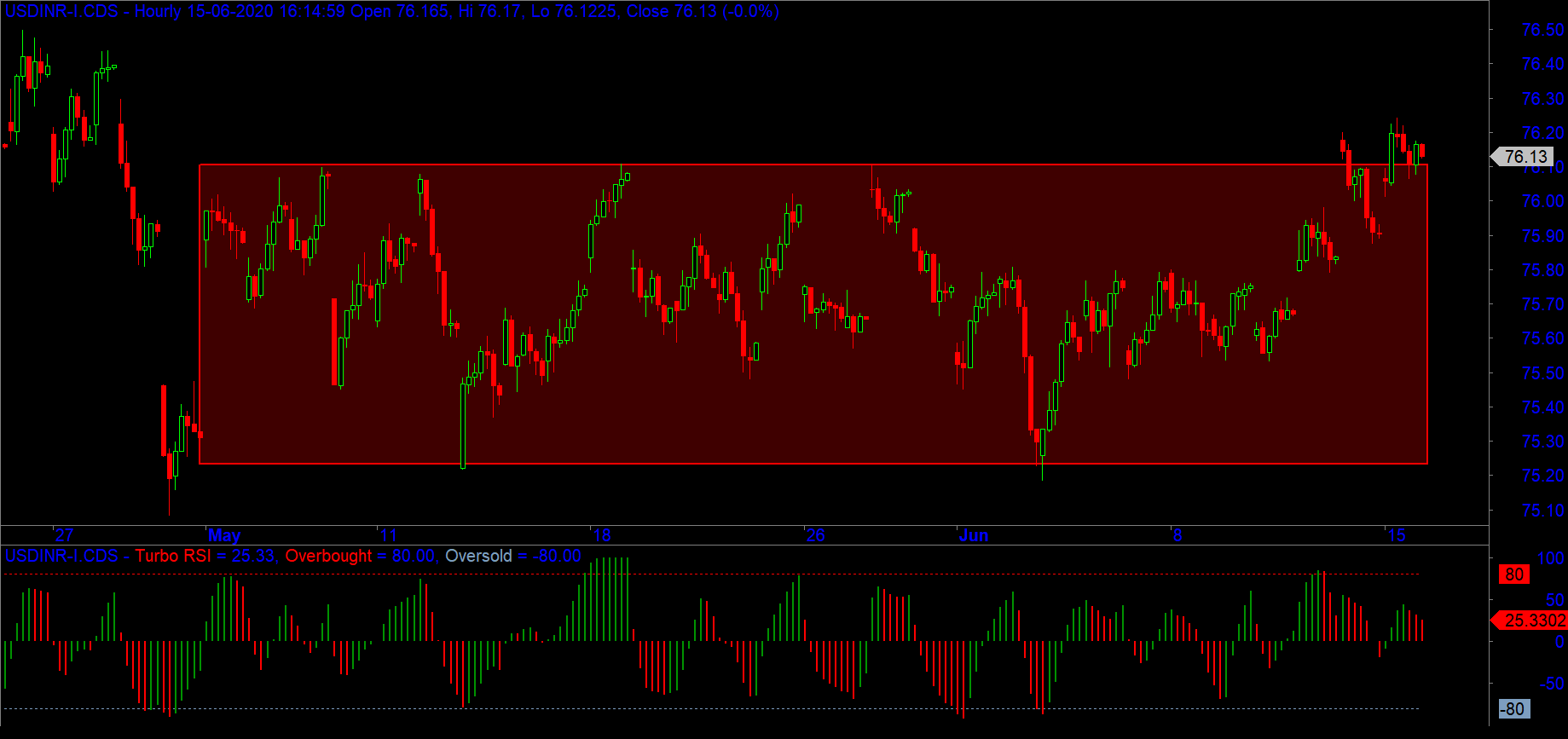The width and height of the screenshot is (1568, 739).
Task: Click the 27 date label on time axis
Action: (x=65, y=535)
